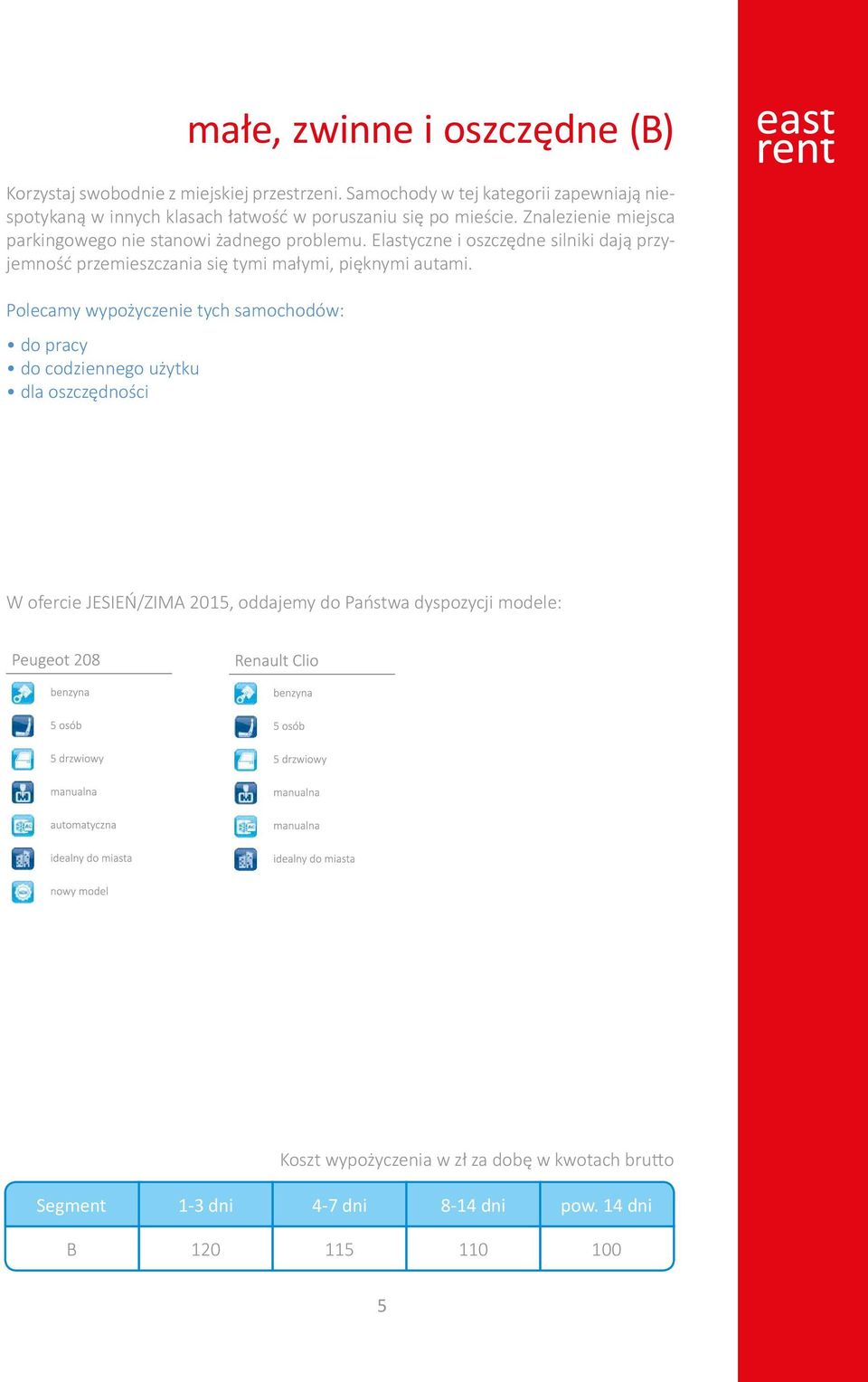Click the title małe, zwinne i oszczędne (B)
Screen dimensions: 868x1382
coord(430,129)
